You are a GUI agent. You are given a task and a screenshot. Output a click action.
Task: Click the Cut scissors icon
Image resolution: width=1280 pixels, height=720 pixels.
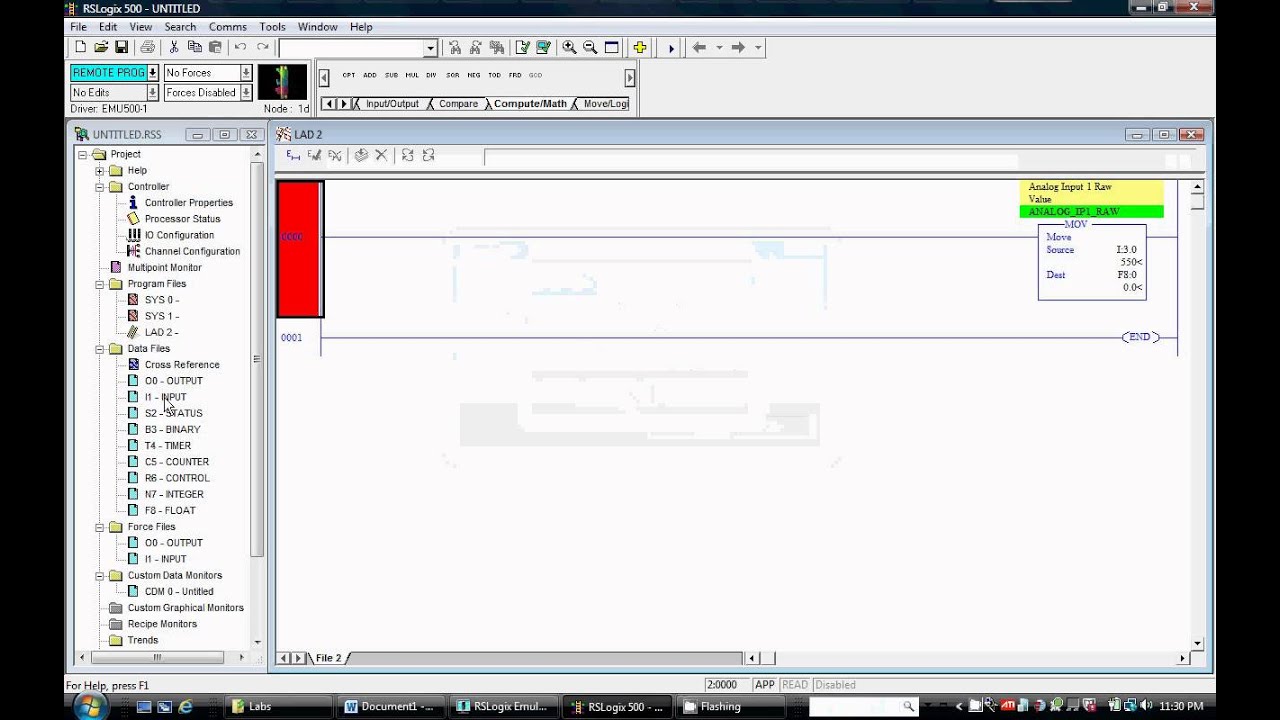pyautogui.click(x=174, y=47)
